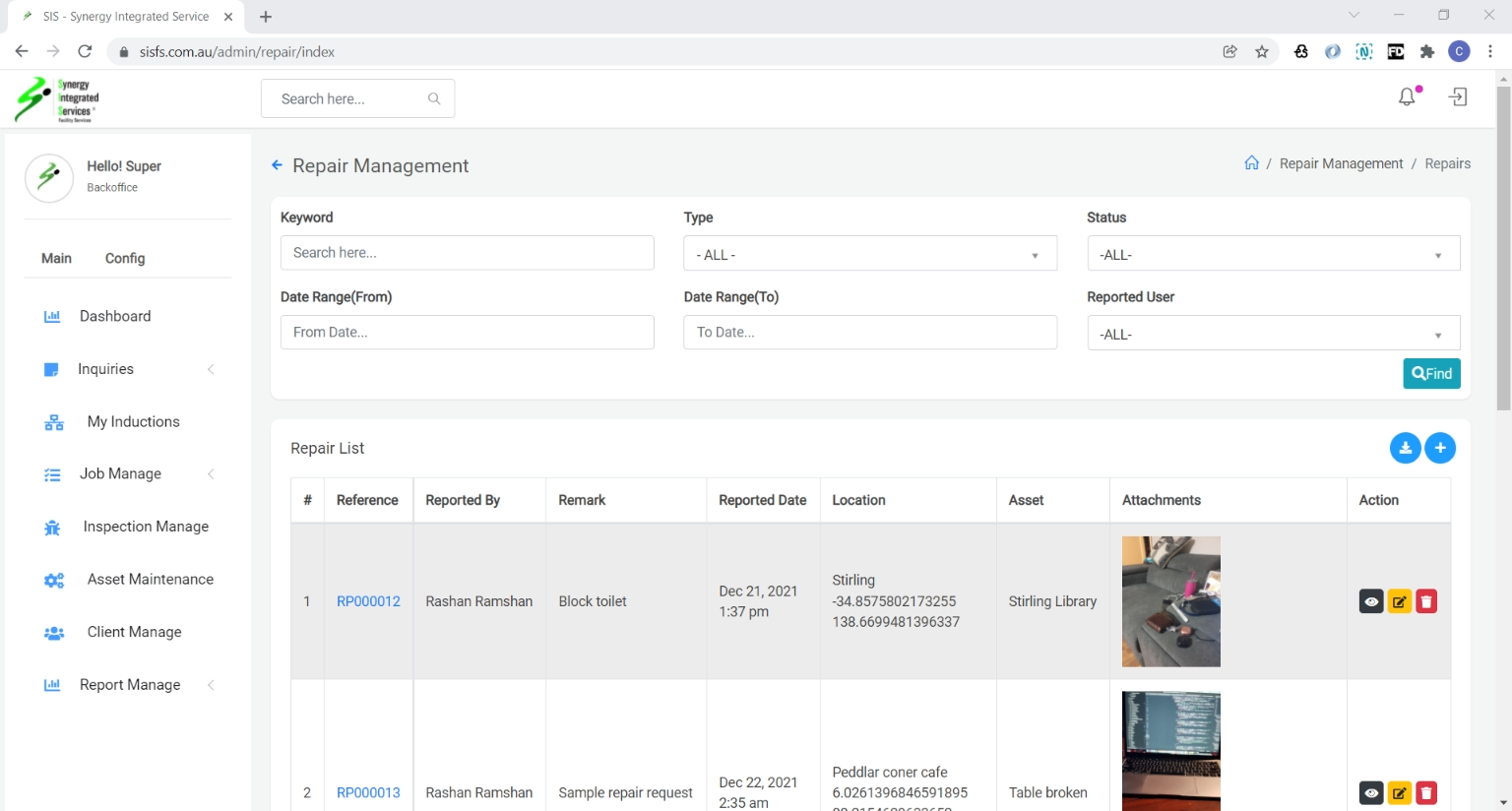Switch to the Config tab

pyautogui.click(x=125, y=258)
